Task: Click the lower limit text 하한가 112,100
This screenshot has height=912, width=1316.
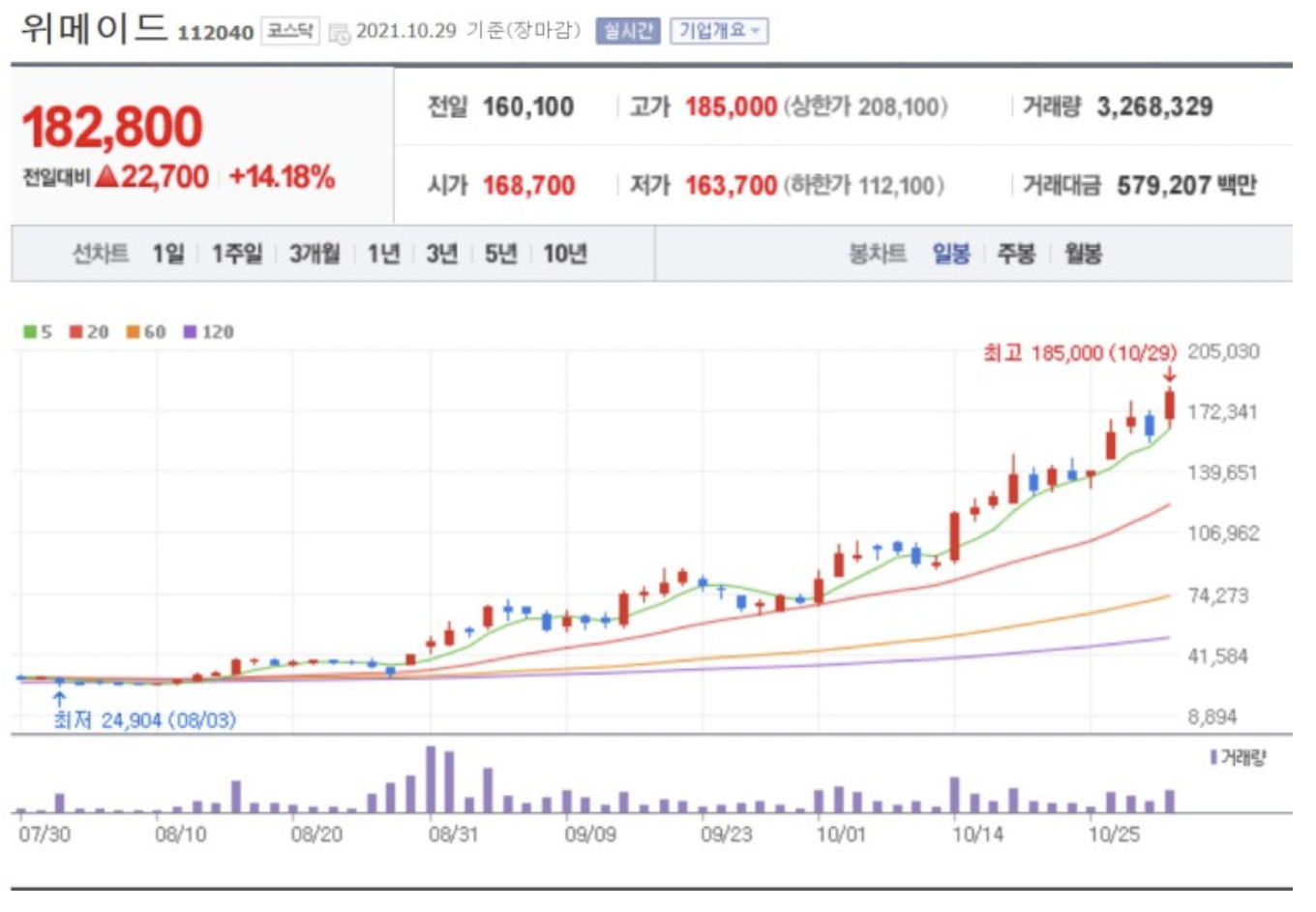Action: point(864,185)
